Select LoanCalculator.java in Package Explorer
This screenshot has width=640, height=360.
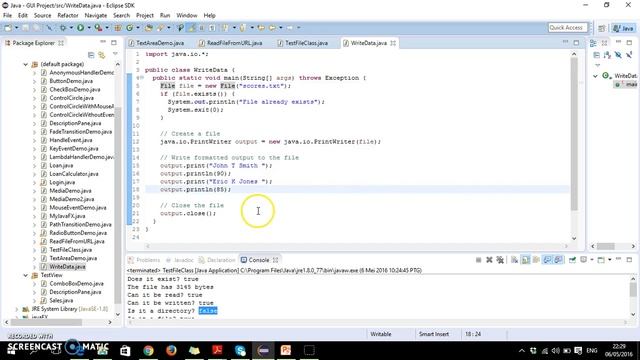tap(73, 174)
